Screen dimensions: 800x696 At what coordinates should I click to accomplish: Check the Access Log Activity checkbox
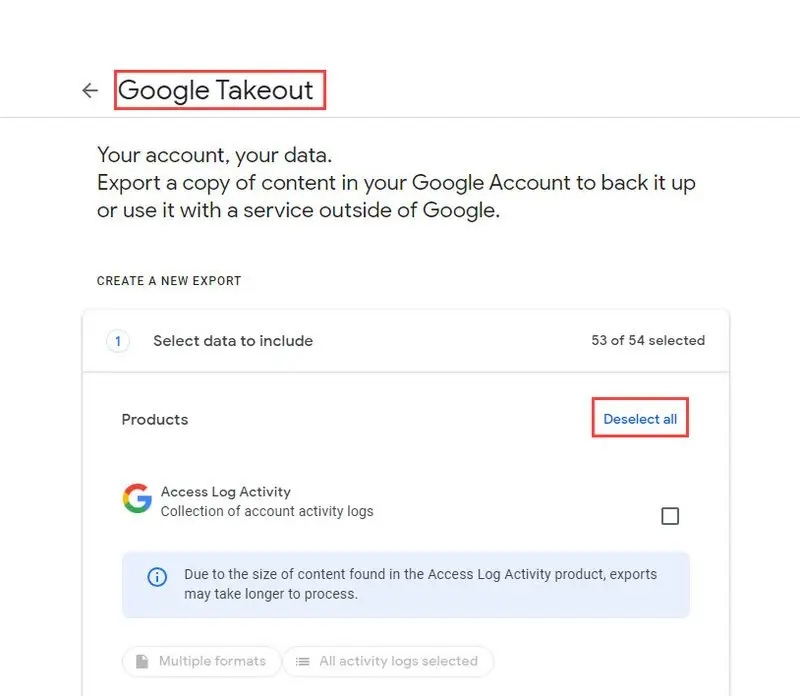pos(670,516)
